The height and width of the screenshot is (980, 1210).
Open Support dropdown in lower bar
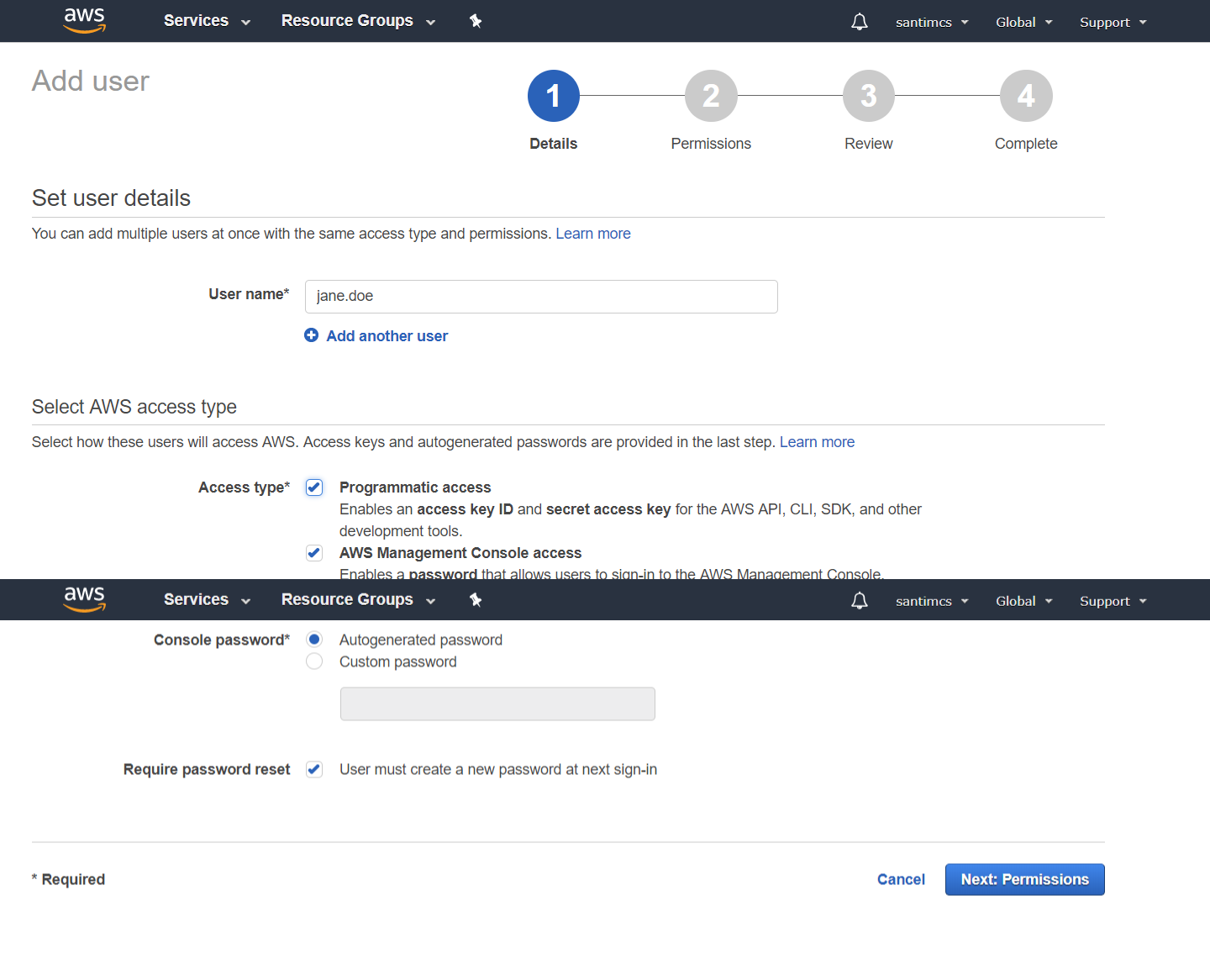coord(1113,602)
